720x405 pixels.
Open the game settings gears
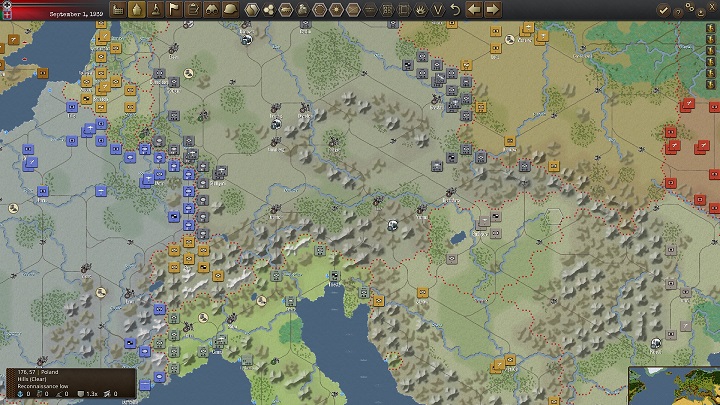690,6
